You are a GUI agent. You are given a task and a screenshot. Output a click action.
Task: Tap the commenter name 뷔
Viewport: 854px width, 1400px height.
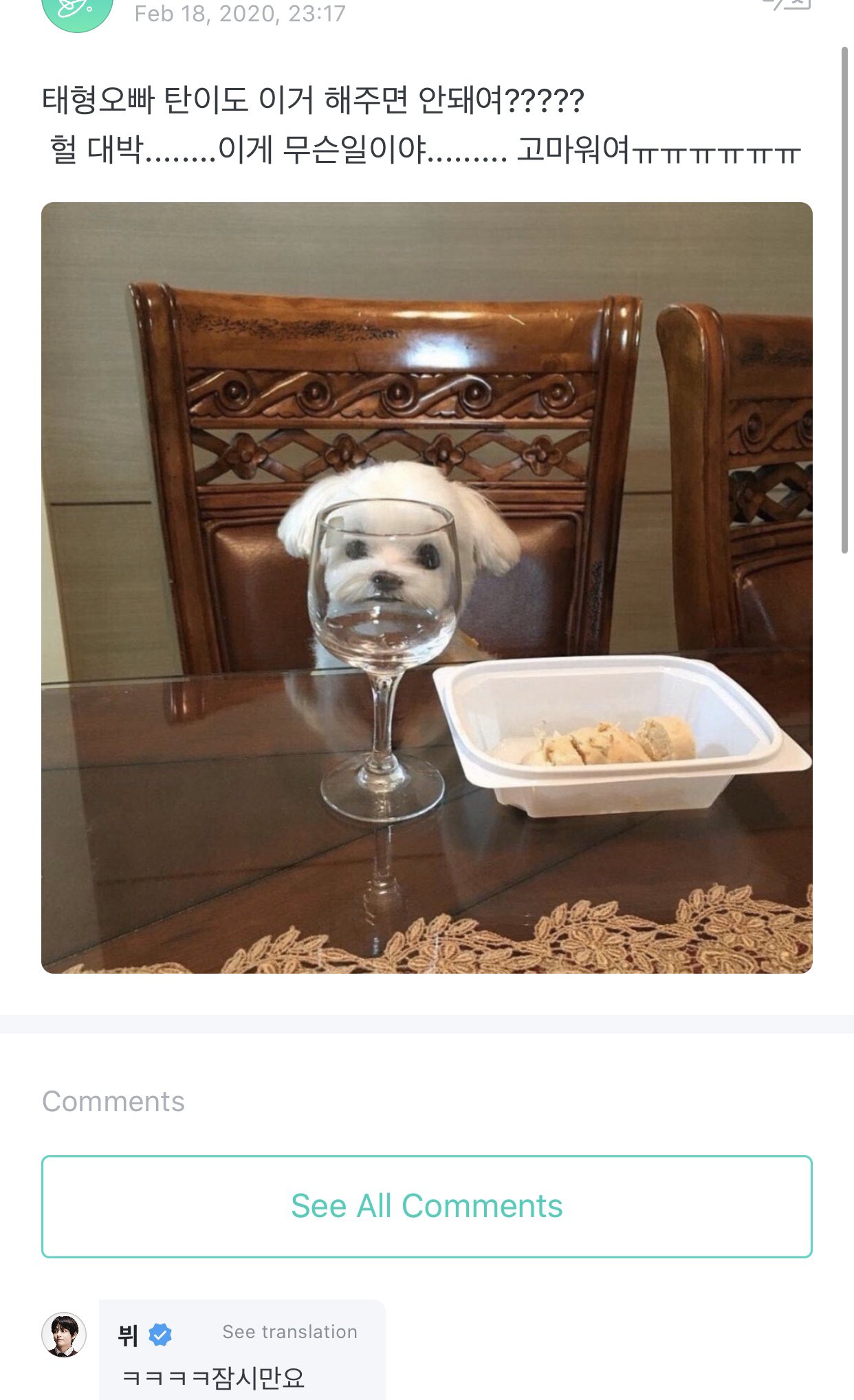coord(128,1335)
